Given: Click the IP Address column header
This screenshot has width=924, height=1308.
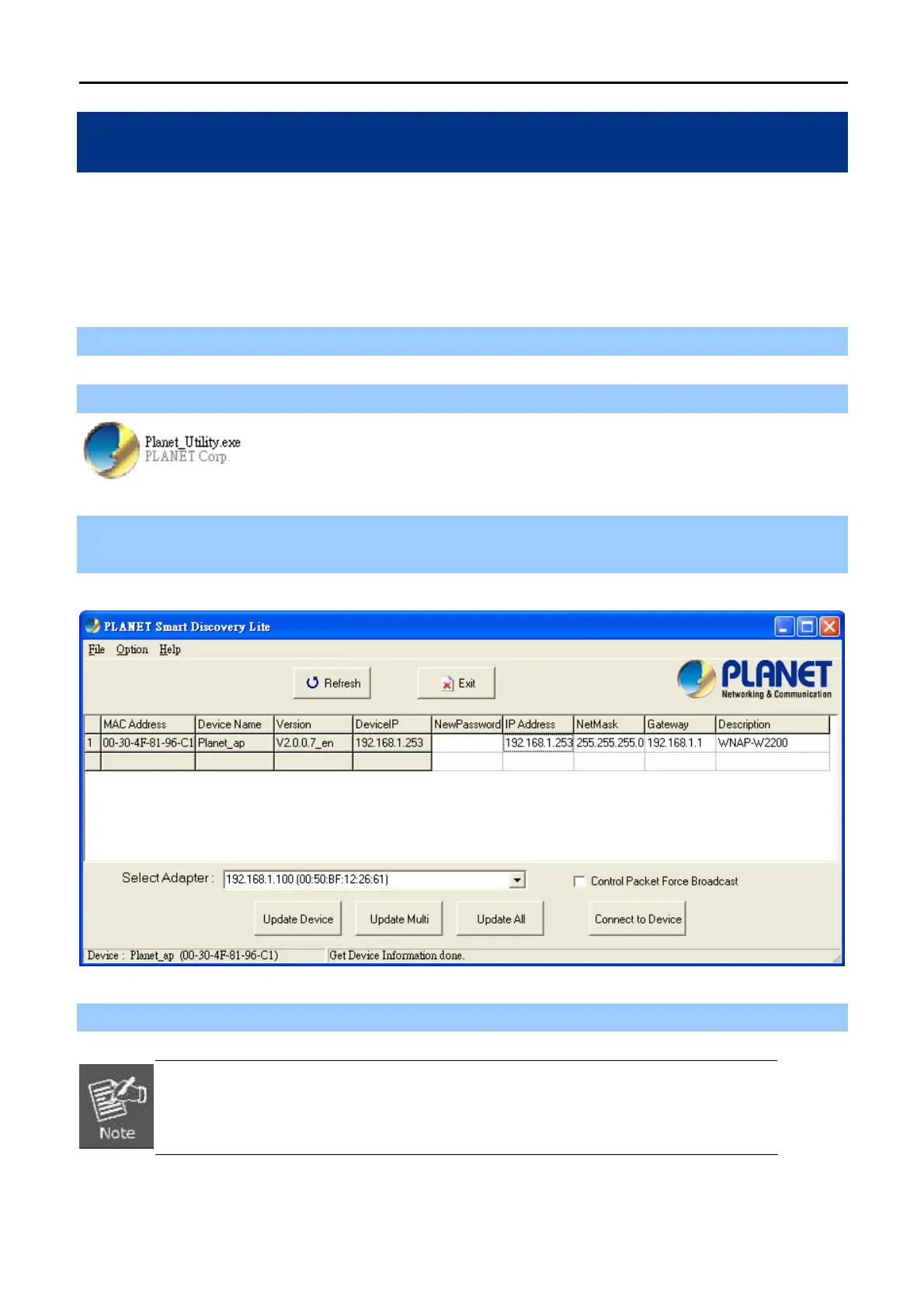Looking at the screenshot, I should point(538,724).
